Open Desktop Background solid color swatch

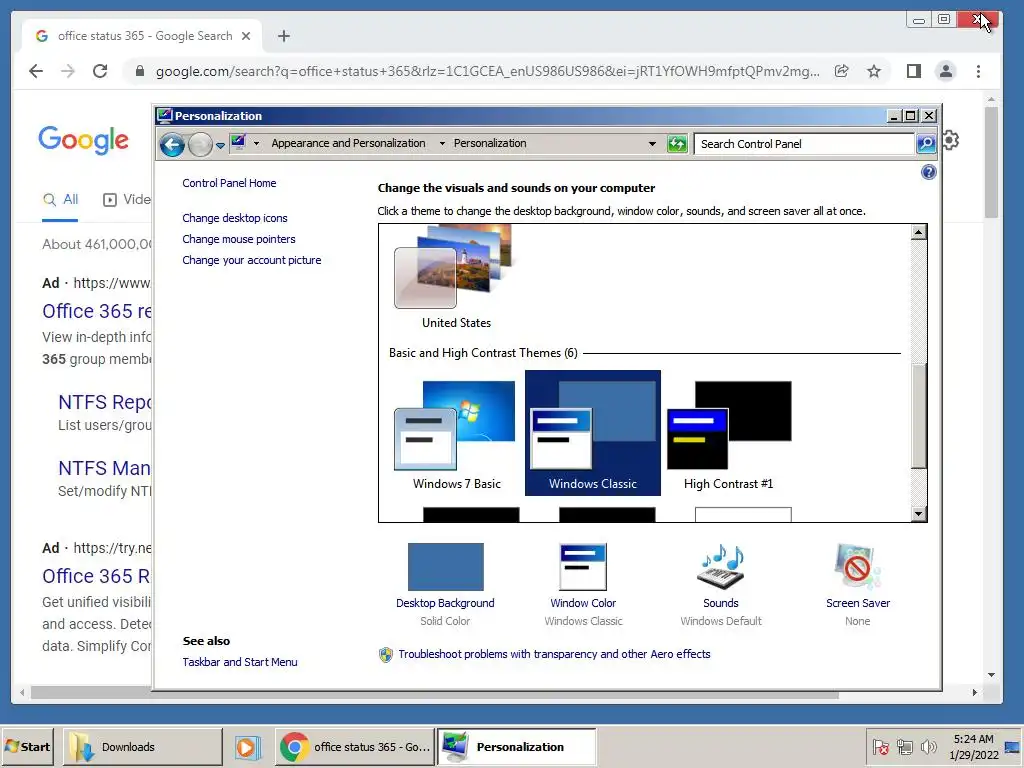coord(445,567)
